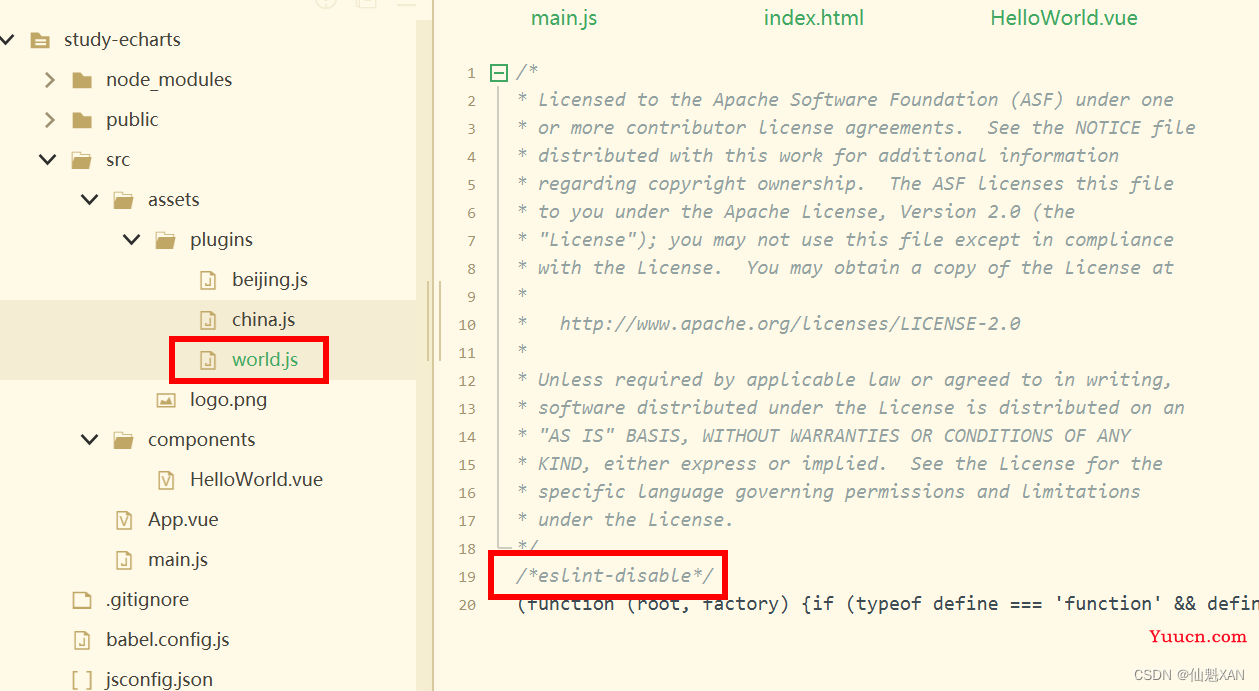1259x691 pixels.
Task: Click the '"AS IS" BASIS' comment line
Action: pos(824,435)
